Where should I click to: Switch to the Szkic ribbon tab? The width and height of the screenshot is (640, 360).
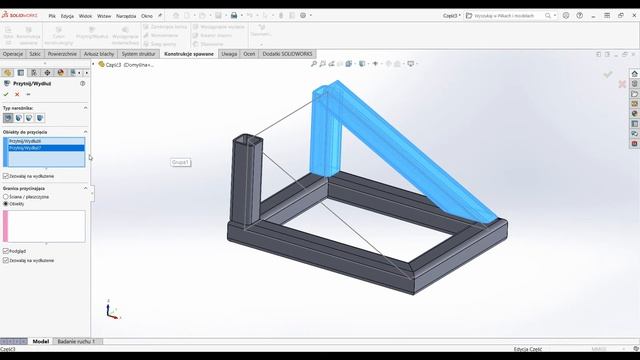tap(35, 54)
